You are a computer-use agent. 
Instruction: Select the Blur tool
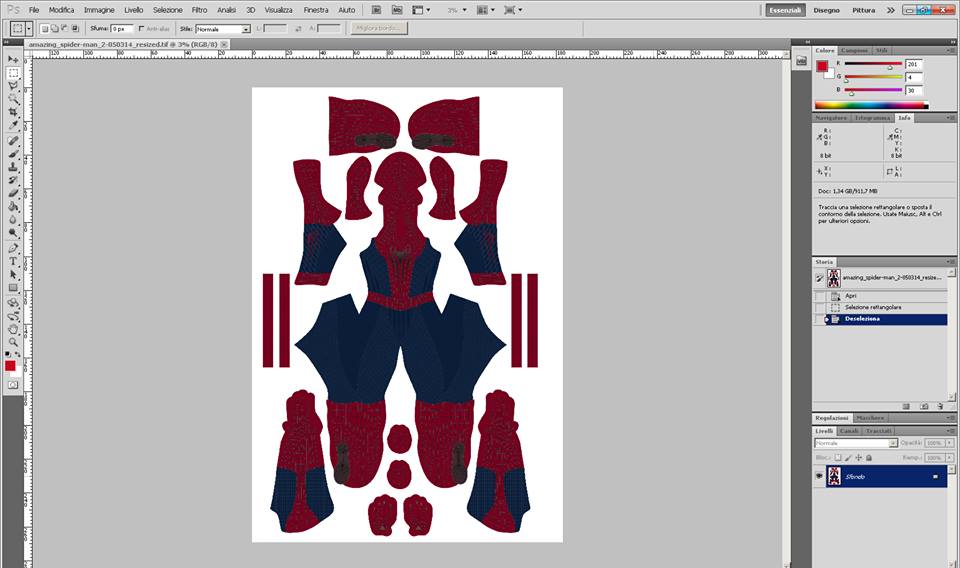pyautogui.click(x=13, y=220)
